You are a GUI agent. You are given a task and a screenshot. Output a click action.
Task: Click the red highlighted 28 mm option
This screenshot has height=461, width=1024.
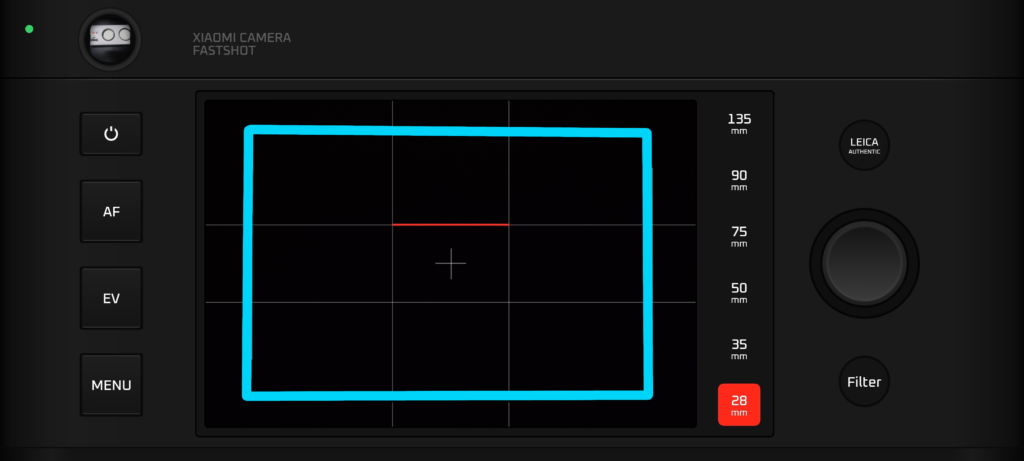tap(739, 404)
